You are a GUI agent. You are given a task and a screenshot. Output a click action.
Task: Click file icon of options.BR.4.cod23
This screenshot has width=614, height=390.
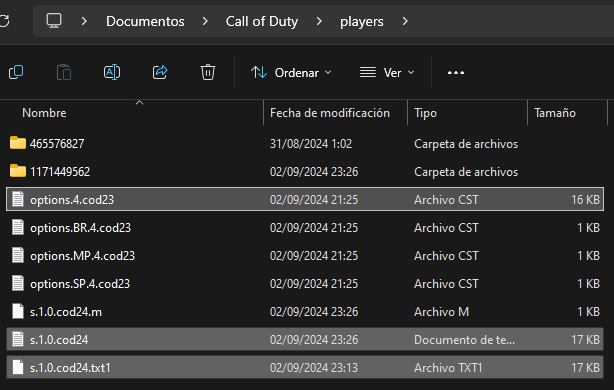click(18, 227)
